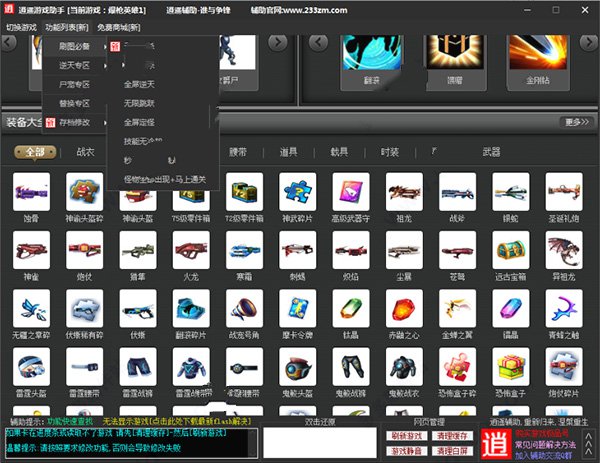
Task: Choose 替换专区 from the menu
Action: point(75,103)
